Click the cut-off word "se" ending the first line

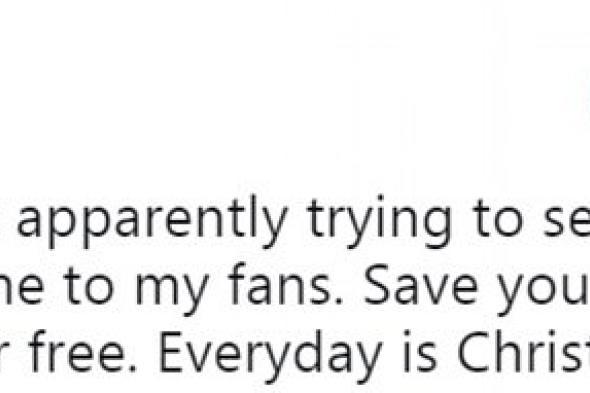tap(567, 224)
